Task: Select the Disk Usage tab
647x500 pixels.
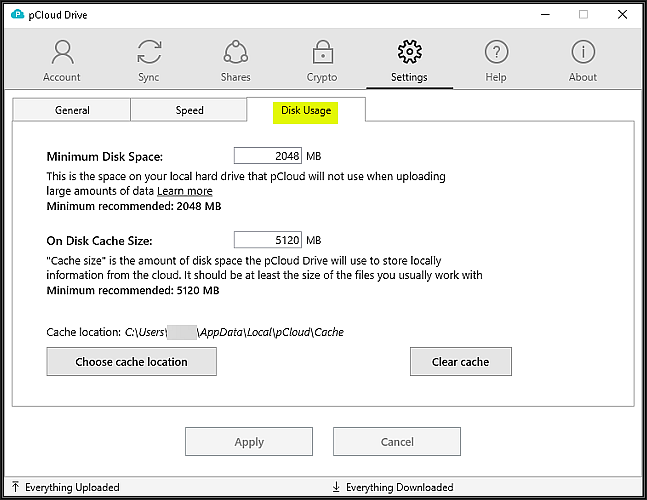Action: pyautogui.click(x=306, y=110)
